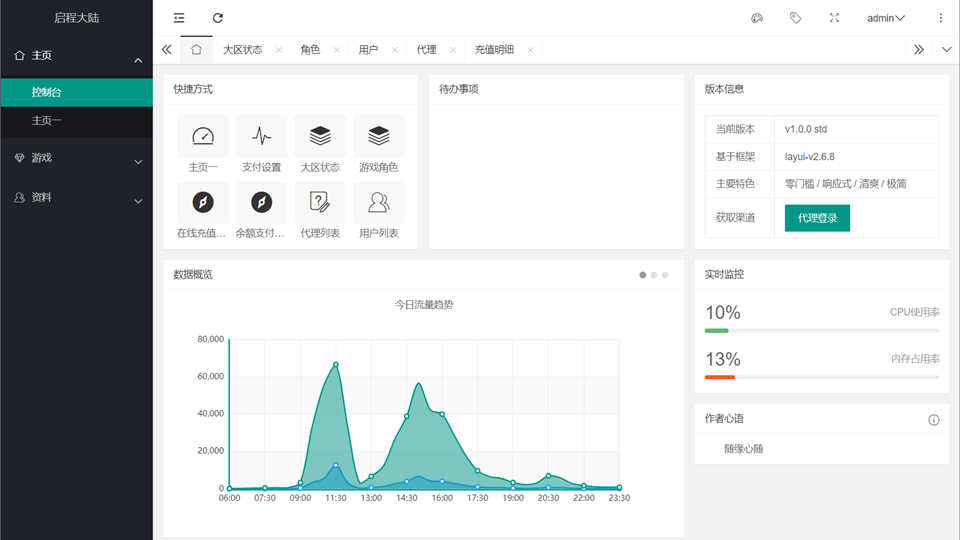Select the second carousel dot in 数据概览

[x=654, y=275]
